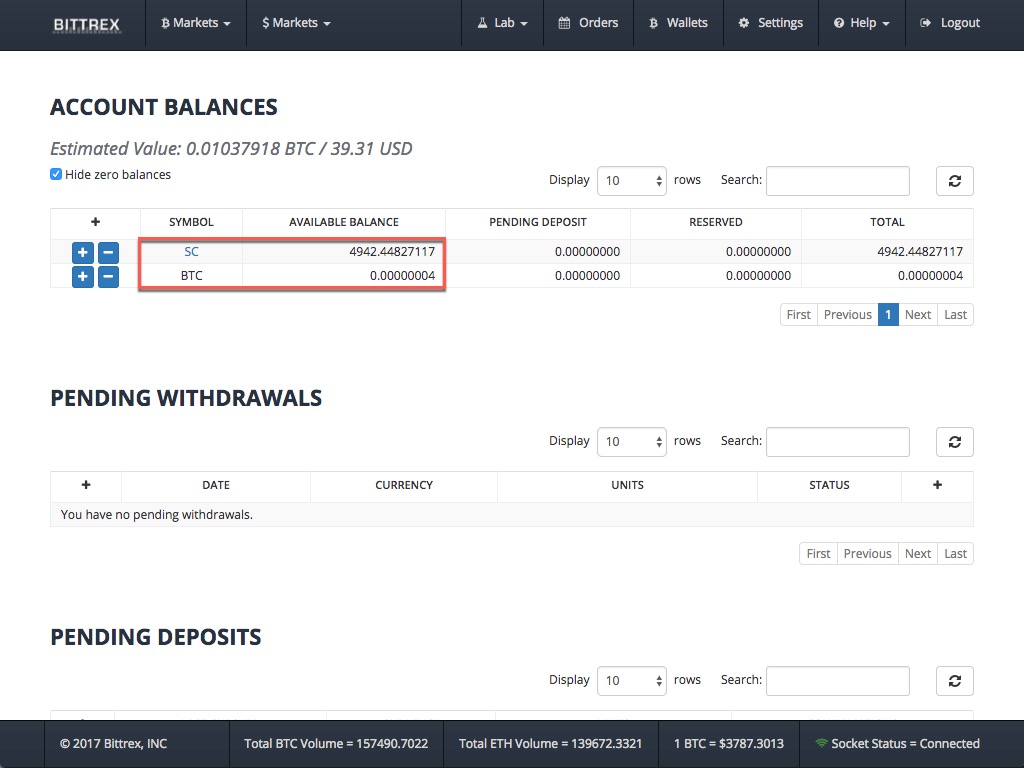1024x768 pixels.
Task: Open the withdraw dialog for BTC
Action: 108,276
